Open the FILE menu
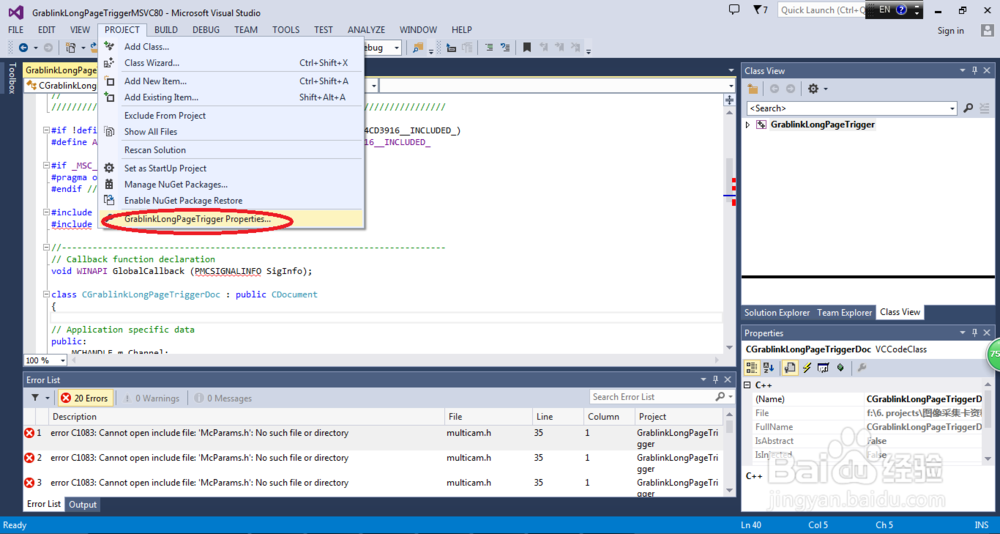The height and width of the screenshot is (534, 1000). [x=16, y=30]
